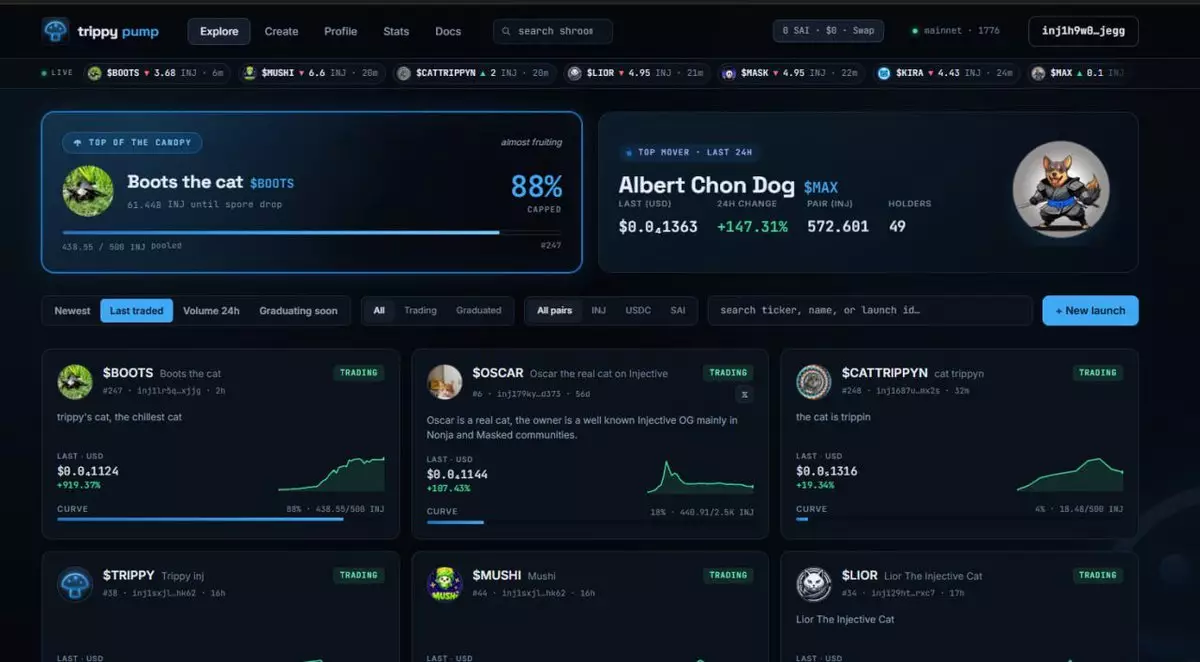The width and height of the screenshot is (1200, 662).
Task: Click the +919.37% change on $BOOTS card
Action: pos(79,485)
